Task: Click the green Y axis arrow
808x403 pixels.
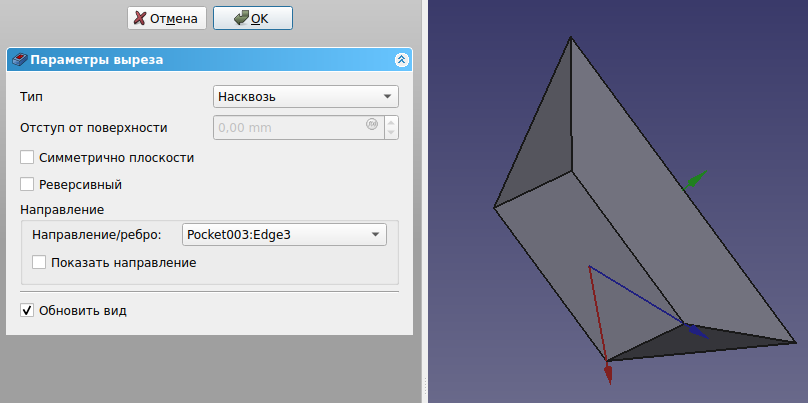Action: click(x=695, y=180)
